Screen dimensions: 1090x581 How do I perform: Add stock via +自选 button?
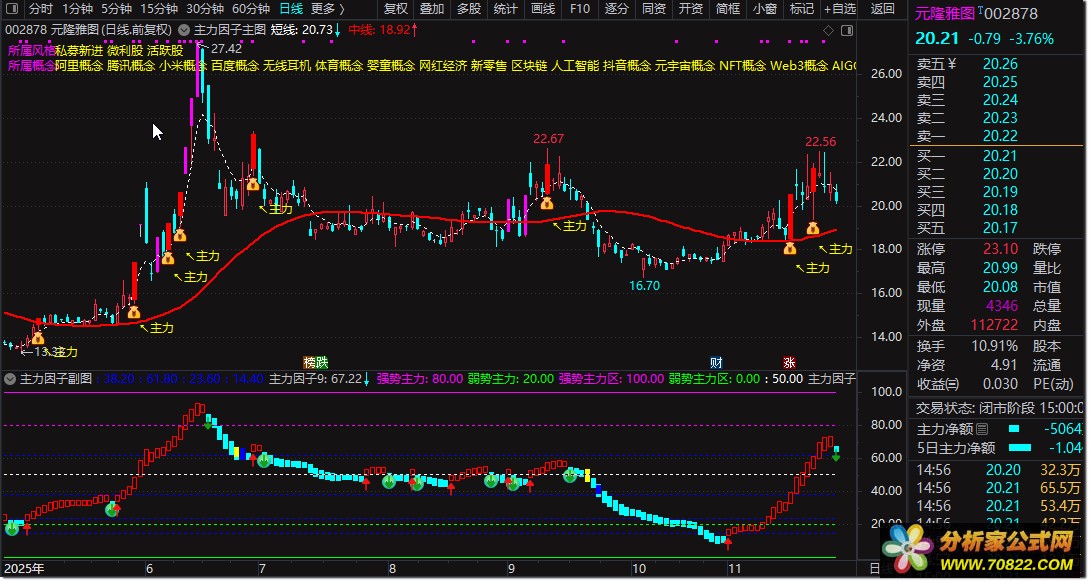pos(840,8)
